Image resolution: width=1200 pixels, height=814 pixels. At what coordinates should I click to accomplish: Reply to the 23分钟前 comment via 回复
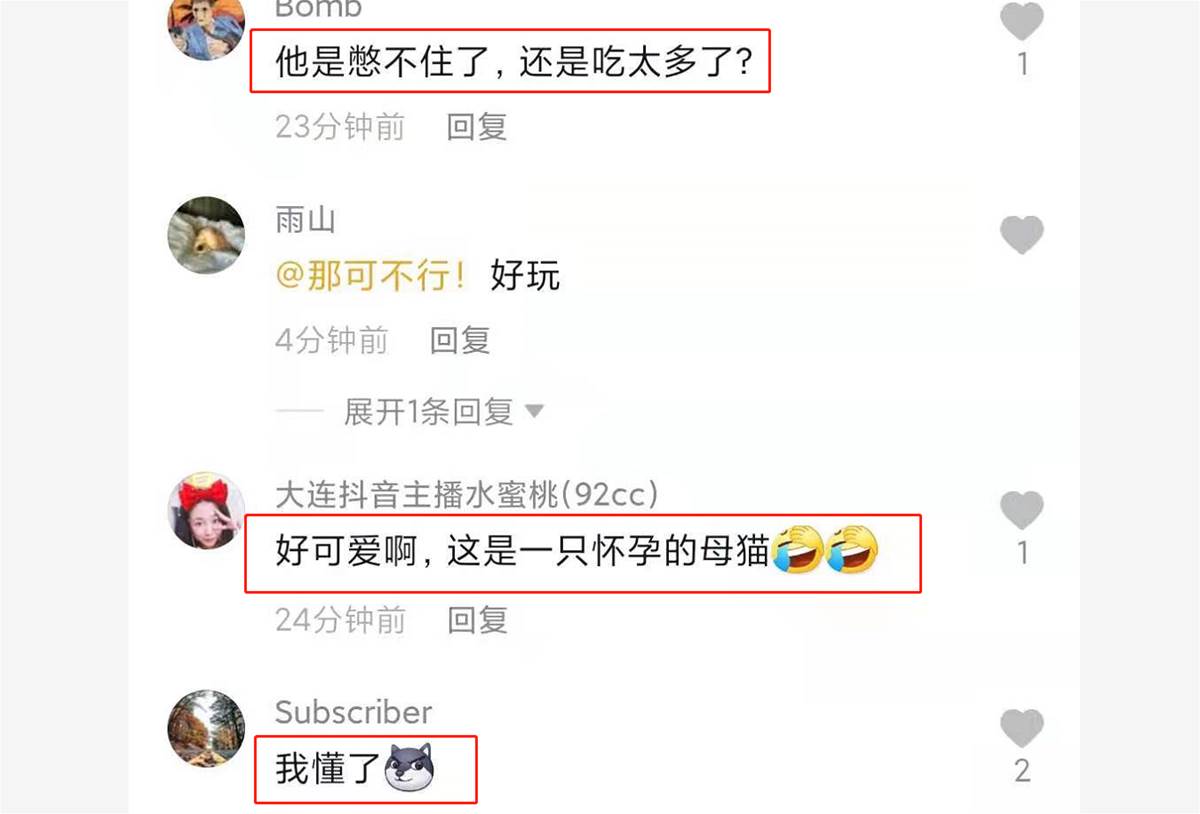click(x=477, y=127)
